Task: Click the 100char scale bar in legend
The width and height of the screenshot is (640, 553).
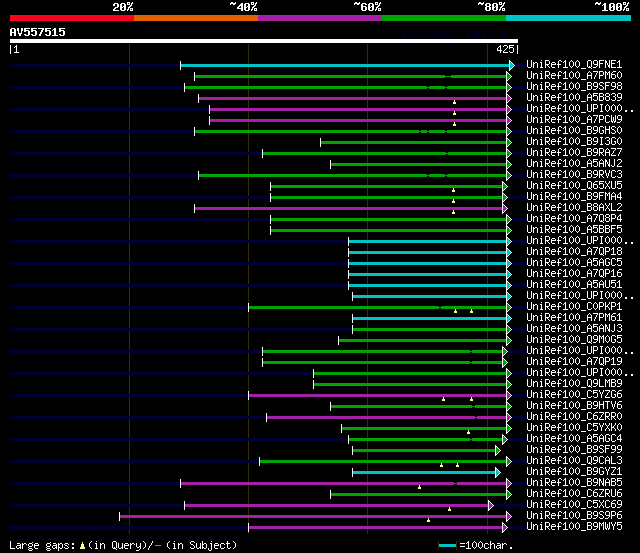Action: (447, 546)
